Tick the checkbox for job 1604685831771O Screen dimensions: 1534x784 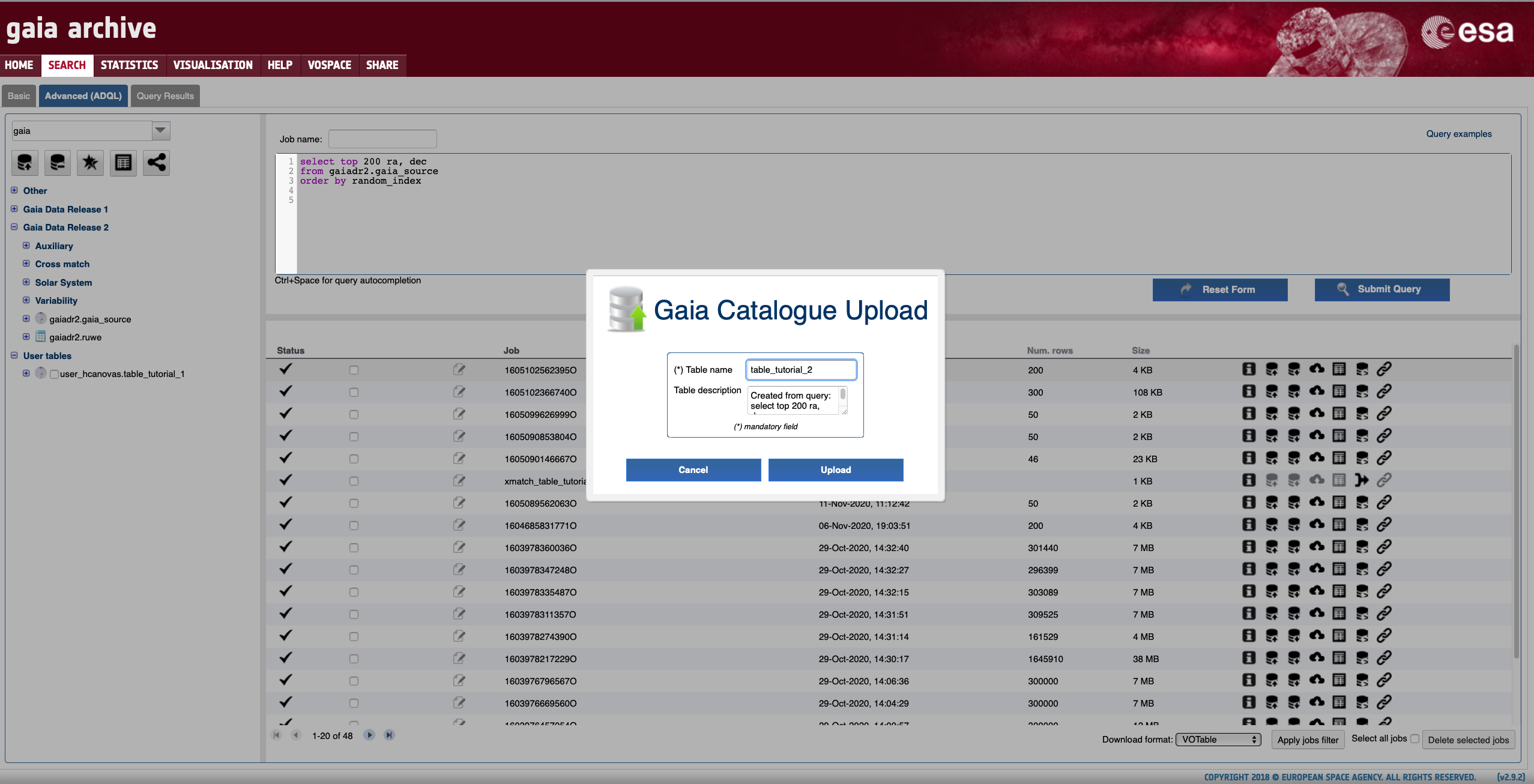354,525
